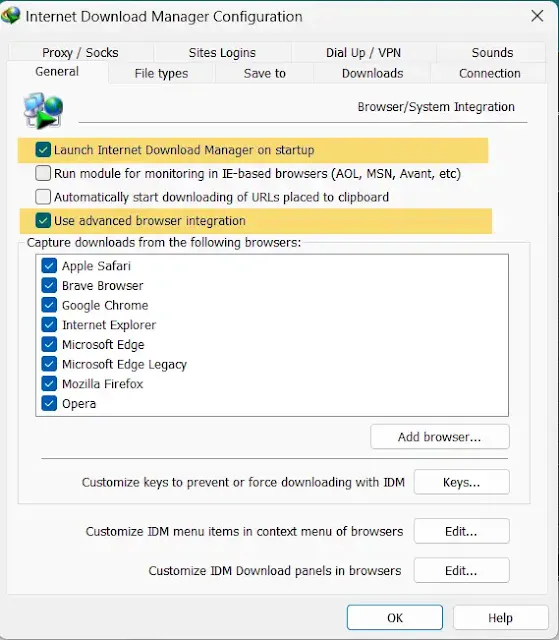Viewport: 559px width, 640px height.
Task: Toggle the Mozilla Firefox checkbox
Action: coord(49,383)
